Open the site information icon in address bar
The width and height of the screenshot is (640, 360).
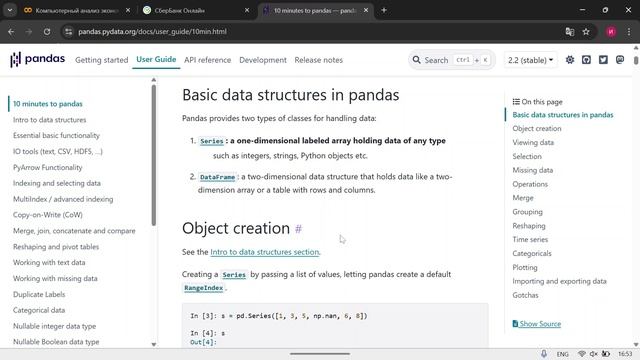[x=69, y=31]
